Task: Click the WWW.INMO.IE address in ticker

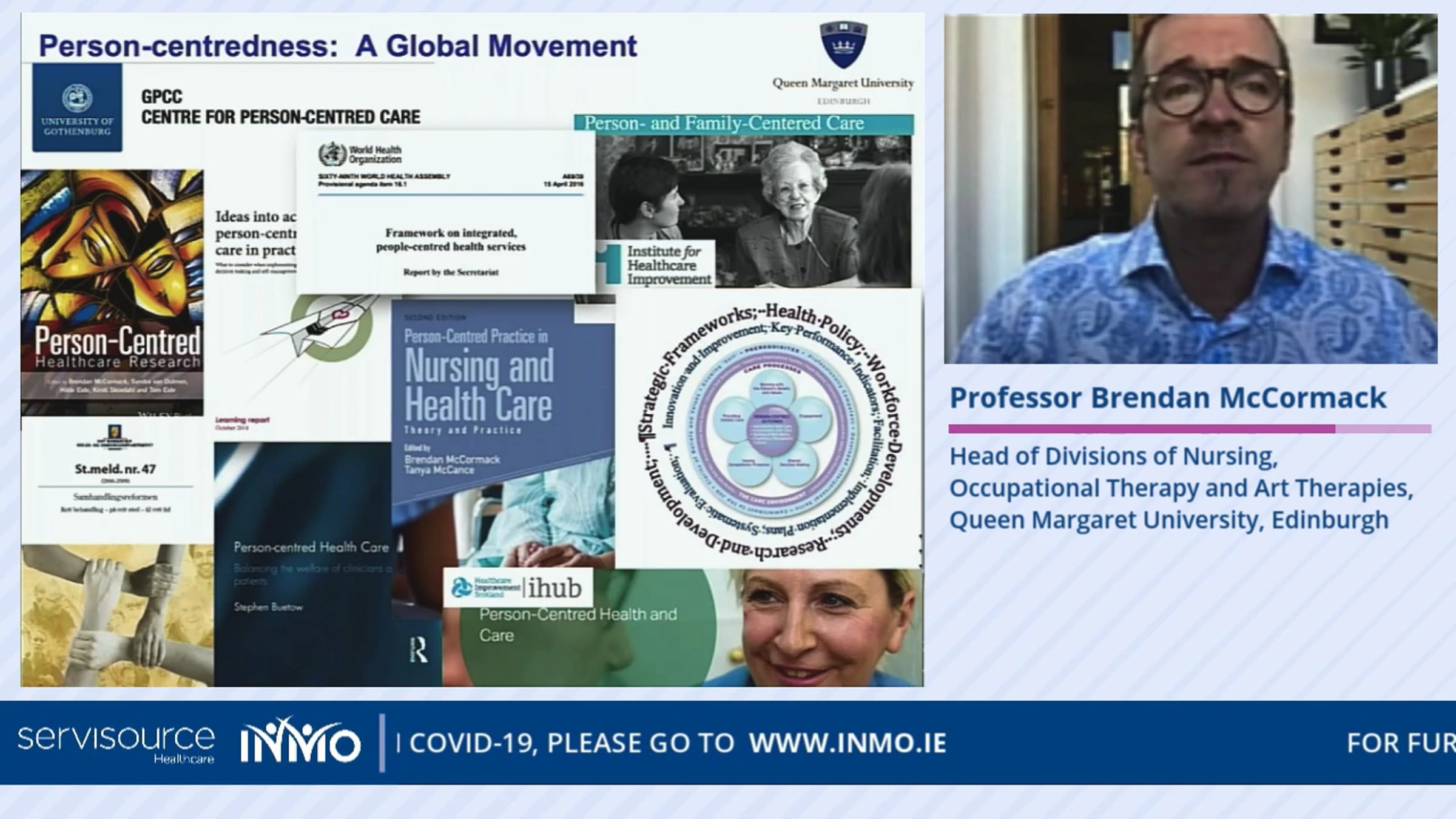Action: [847, 743]
